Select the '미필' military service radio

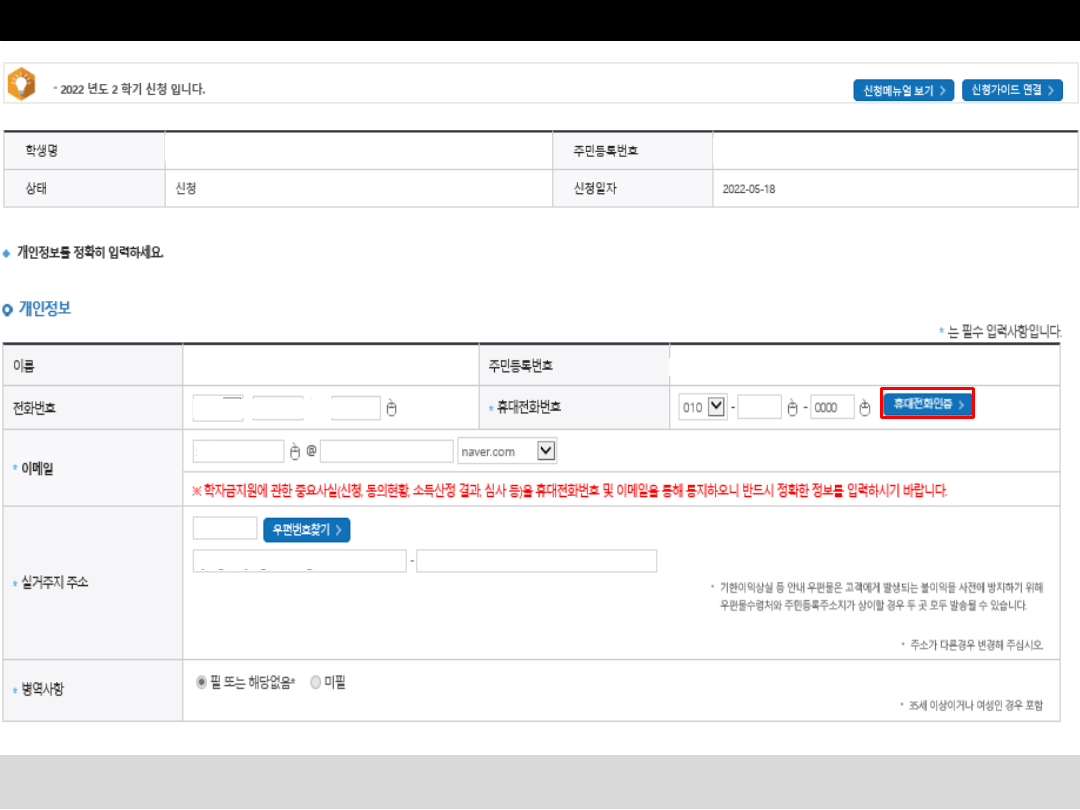point(316,682)
